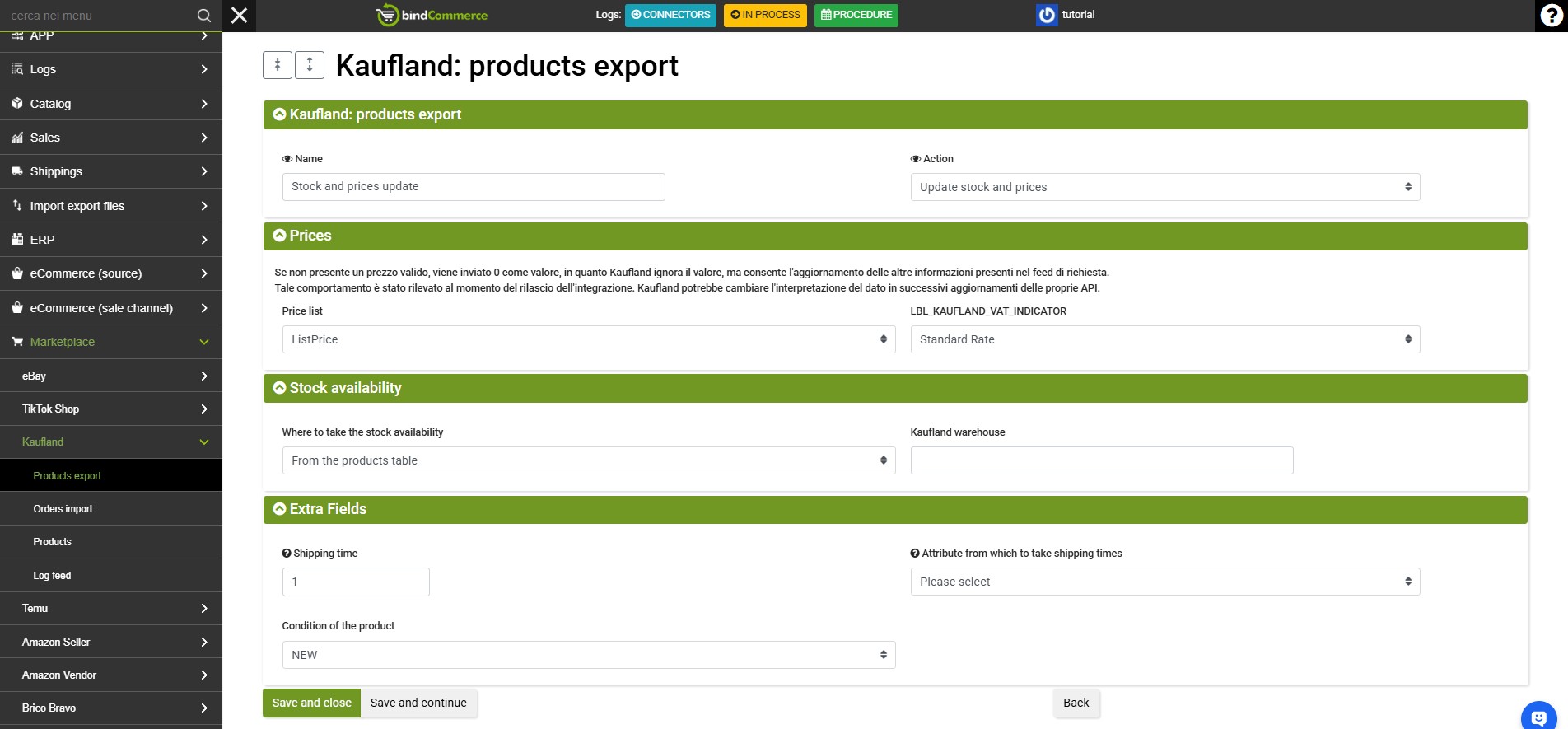This screenshot has width=1568, height=729.
Task: Open the PROCEDURE logs button
Action: [856, 15]
